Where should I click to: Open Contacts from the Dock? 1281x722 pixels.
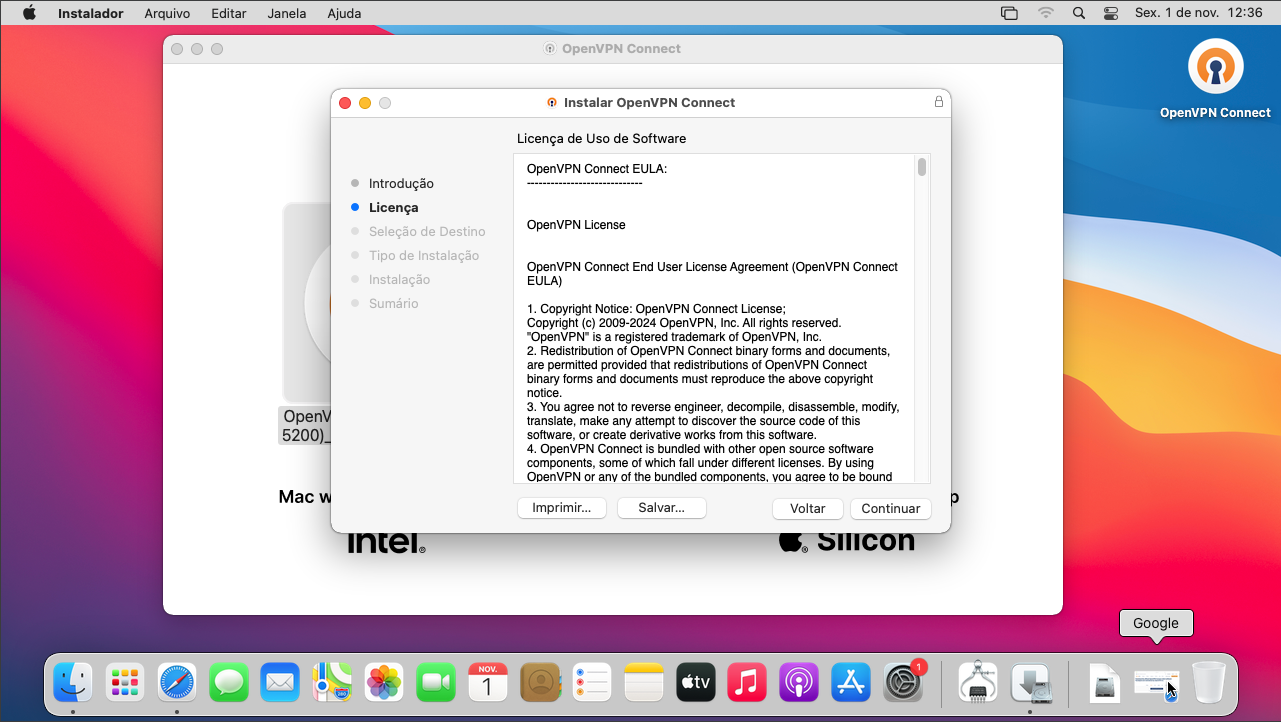(540, 682)
